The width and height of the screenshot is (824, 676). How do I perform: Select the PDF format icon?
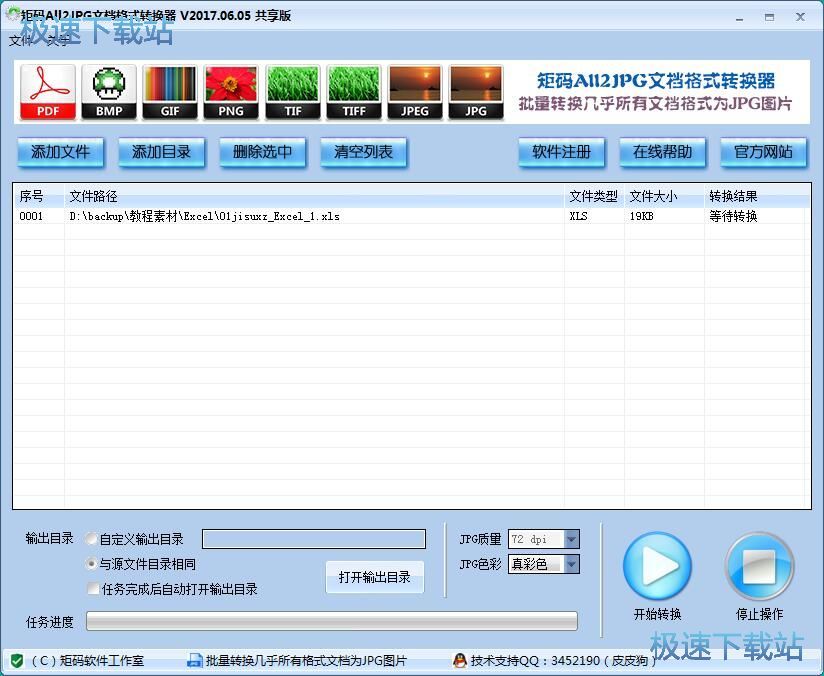[x=47, y=90]
